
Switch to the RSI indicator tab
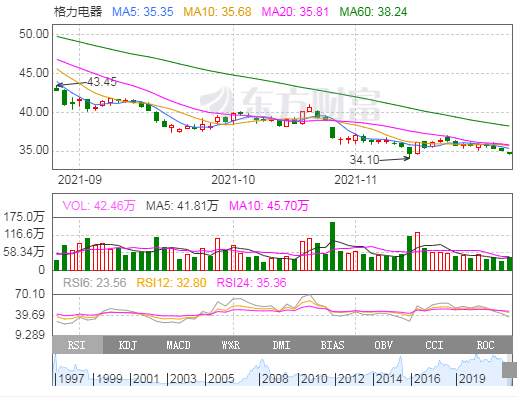point(78,345)
